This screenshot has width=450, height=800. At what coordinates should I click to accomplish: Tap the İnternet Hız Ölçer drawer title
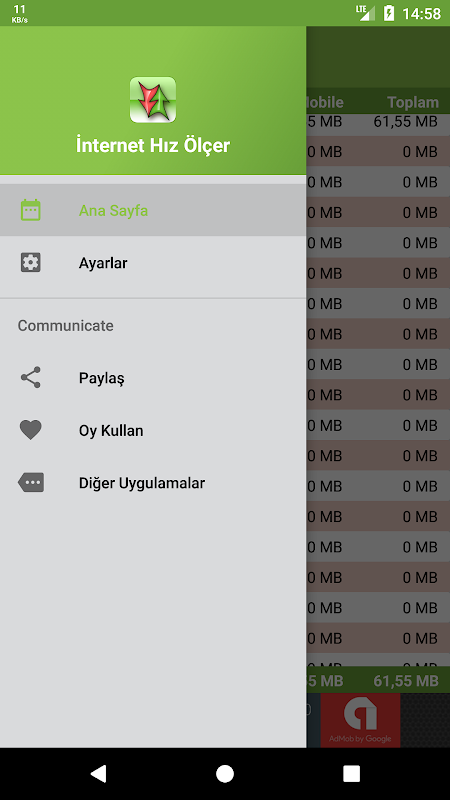(x=153, y=145)
